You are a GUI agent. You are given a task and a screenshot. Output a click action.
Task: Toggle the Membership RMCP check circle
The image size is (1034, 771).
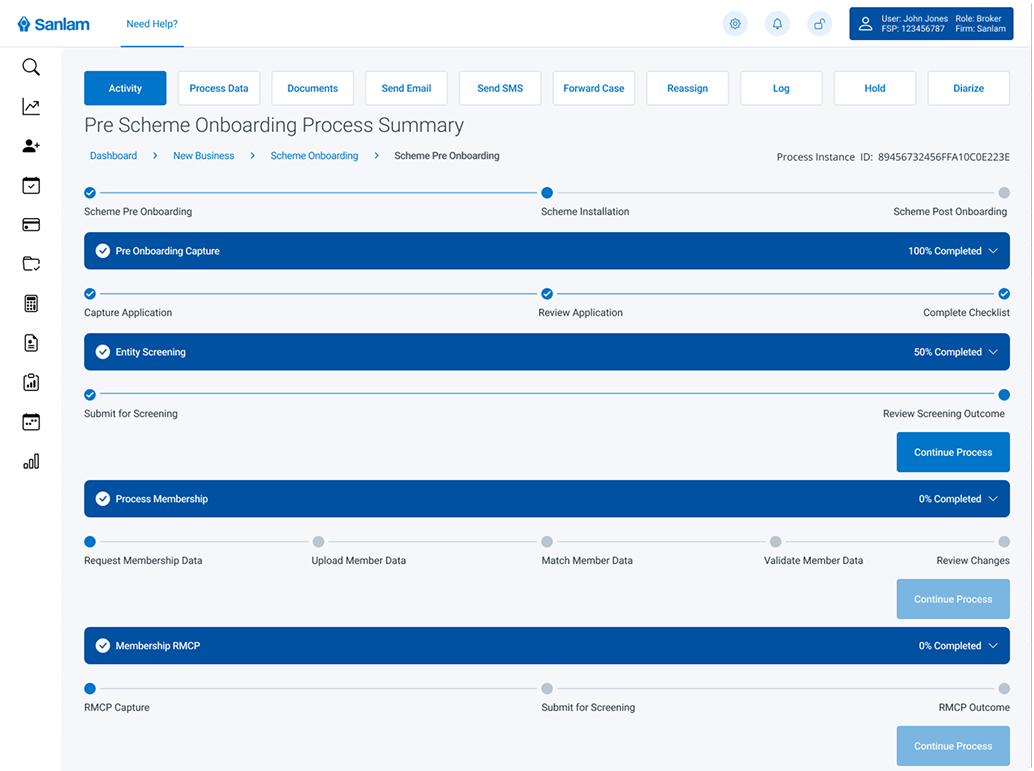(x=102, y=646)
